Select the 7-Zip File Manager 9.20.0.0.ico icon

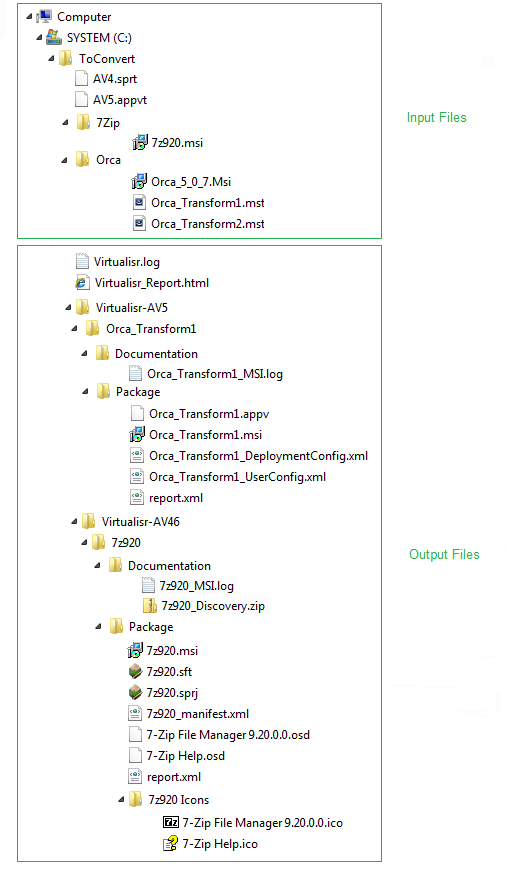[x=171, y=823]
